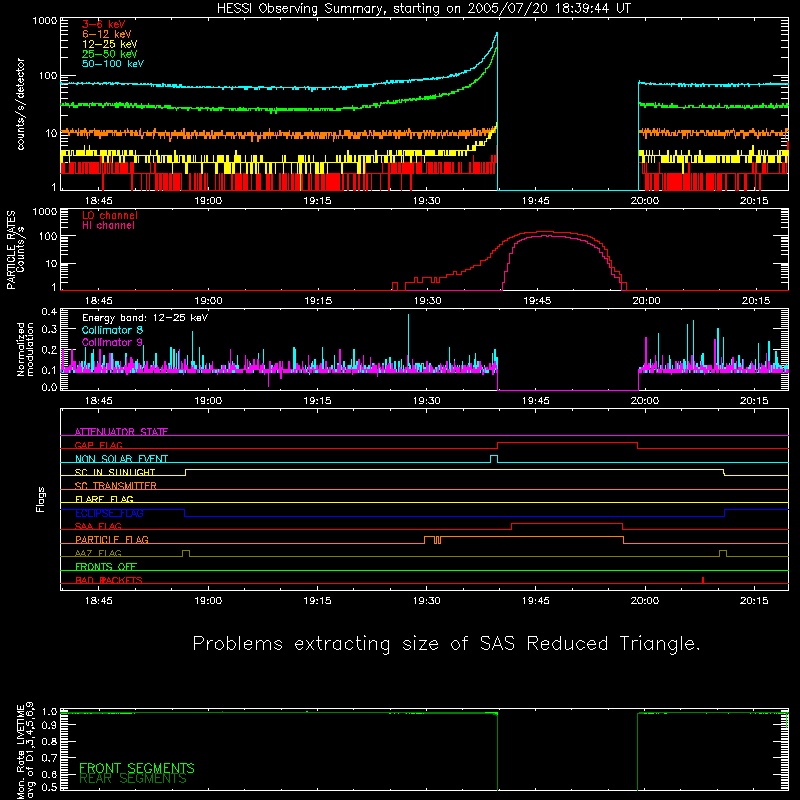Click the ECLIPSE FLAG label
Image resolution: width=800 pixels, height=800 pixels.
click(x=109, y=513)
